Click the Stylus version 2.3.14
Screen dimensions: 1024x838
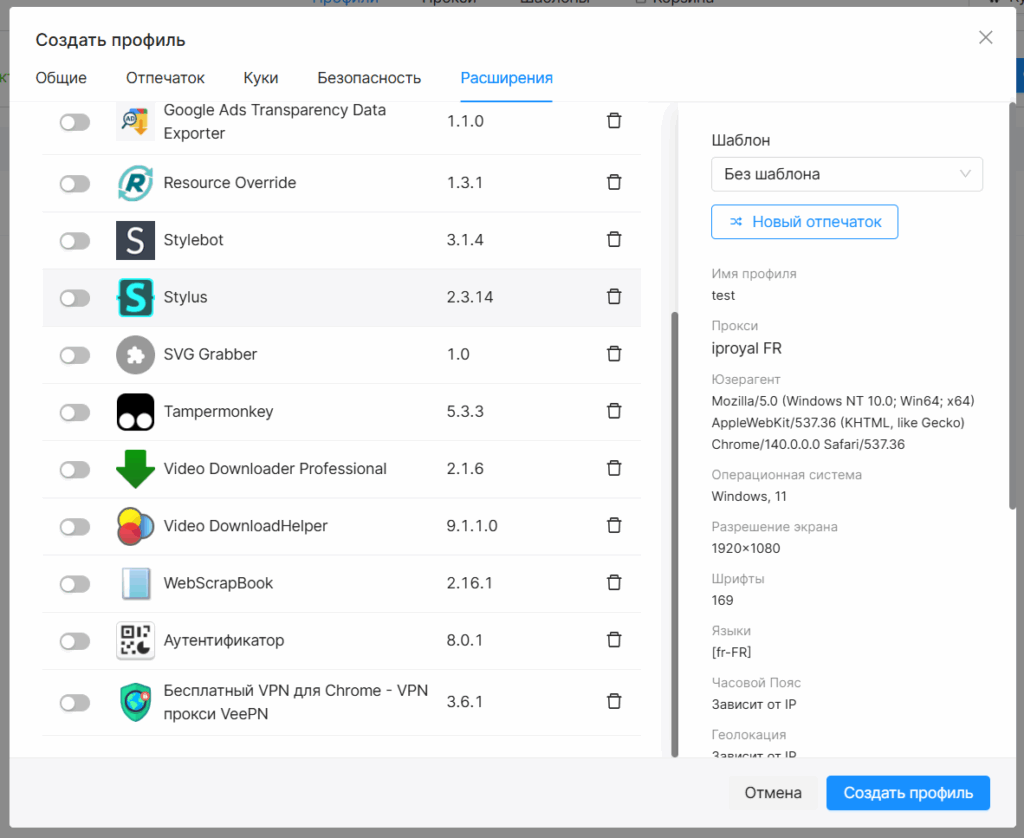[x=470, y=297]
